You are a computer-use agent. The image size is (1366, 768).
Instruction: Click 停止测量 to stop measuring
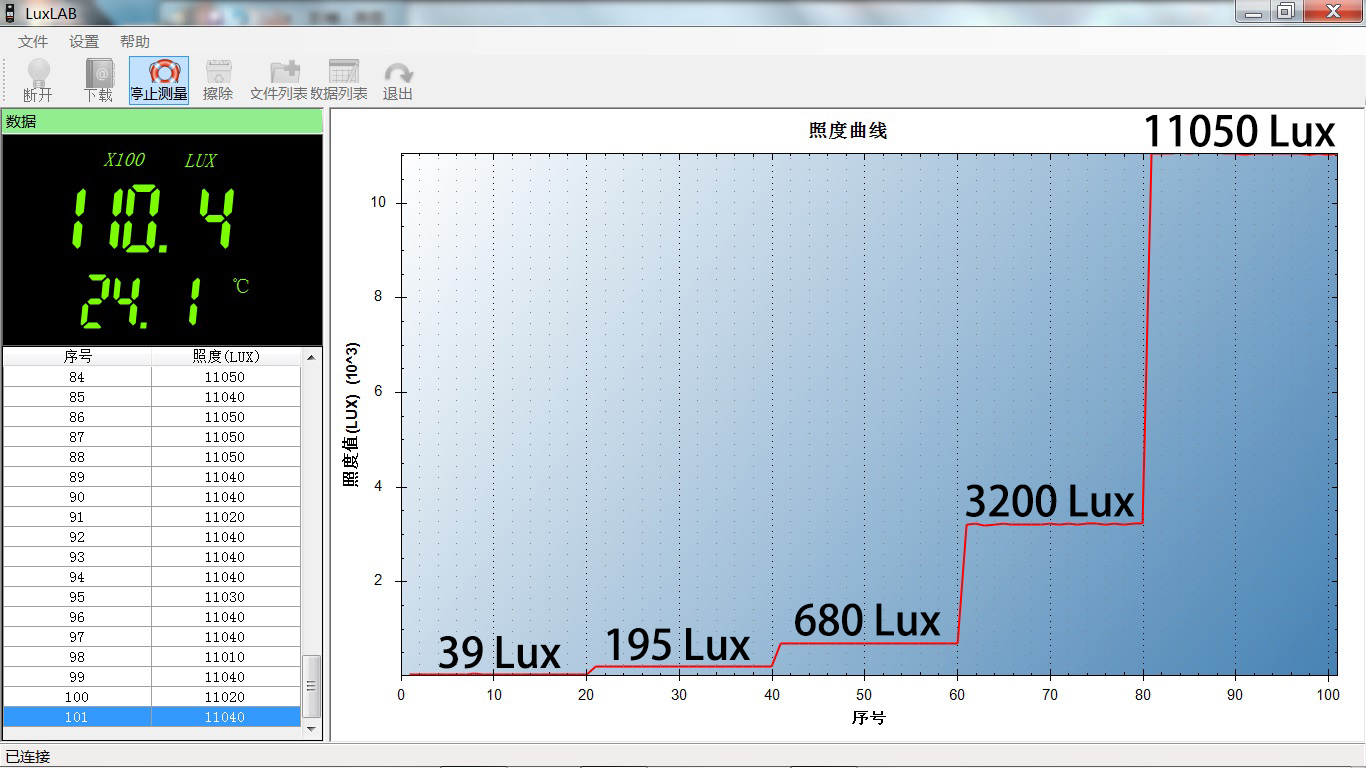click(159, 80)
